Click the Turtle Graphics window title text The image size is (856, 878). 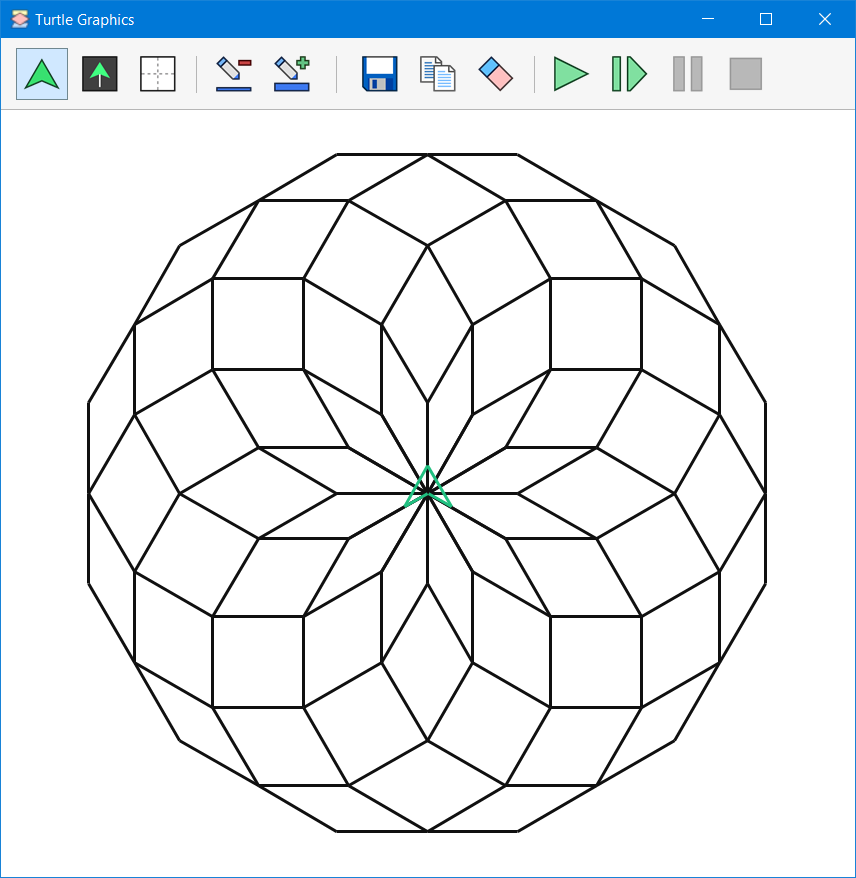[85, 19]
